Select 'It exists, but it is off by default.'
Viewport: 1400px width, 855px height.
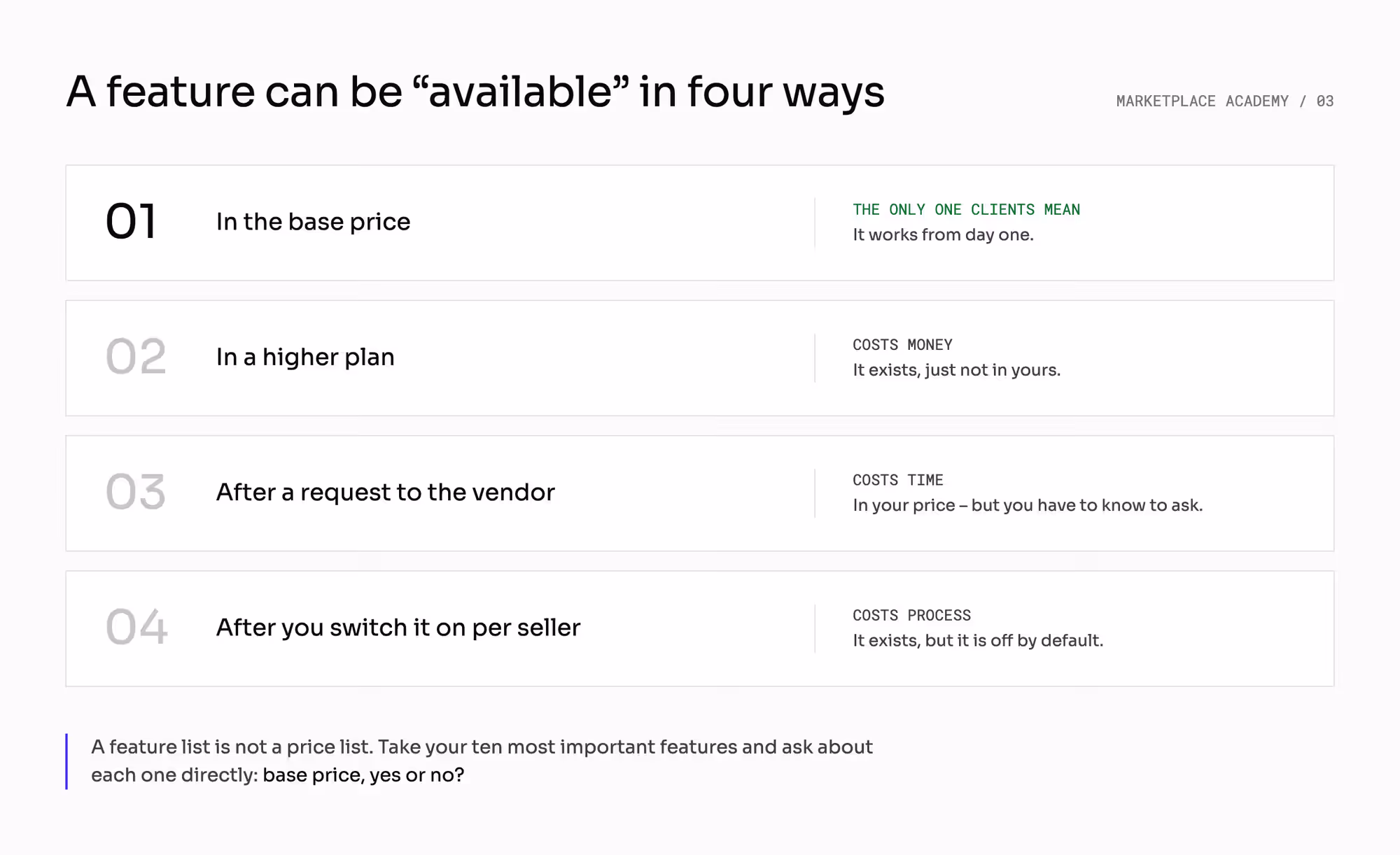click(978, 641)
